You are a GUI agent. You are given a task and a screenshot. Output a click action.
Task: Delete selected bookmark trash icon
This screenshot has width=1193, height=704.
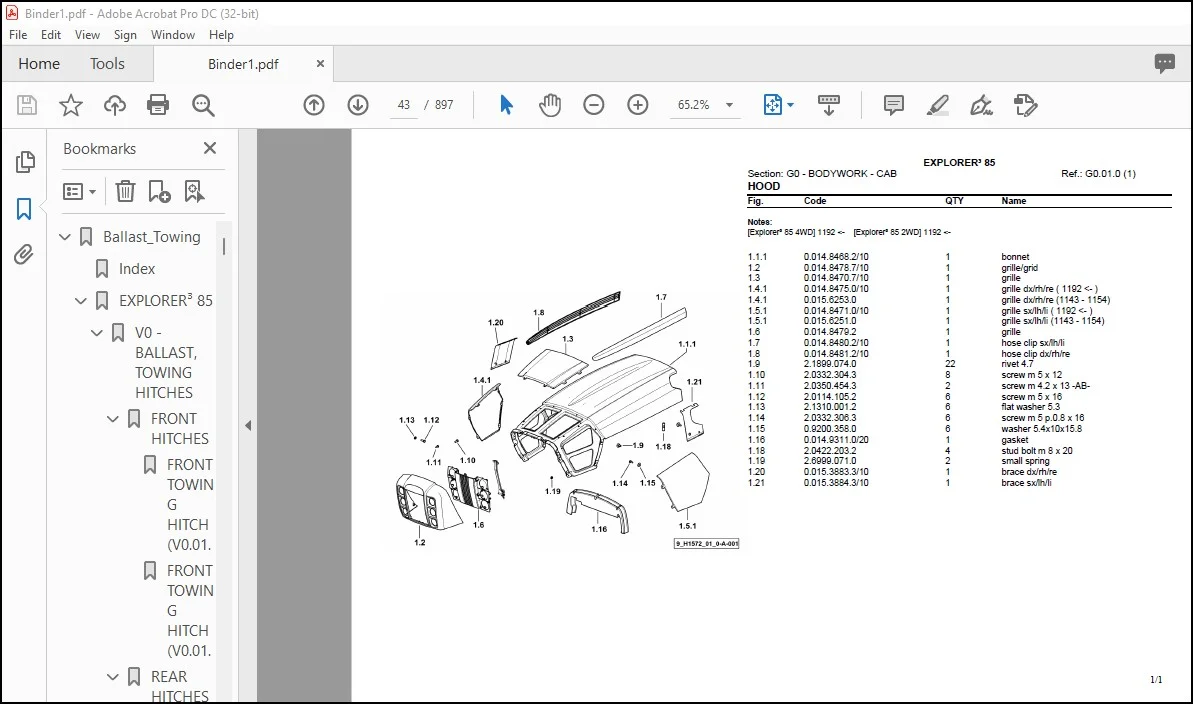tap(125, 191)
